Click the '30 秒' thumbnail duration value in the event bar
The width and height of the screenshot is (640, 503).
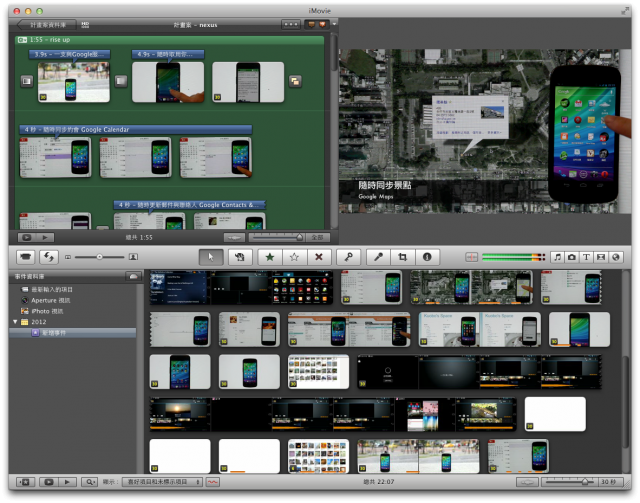click(x=610, y=482)
